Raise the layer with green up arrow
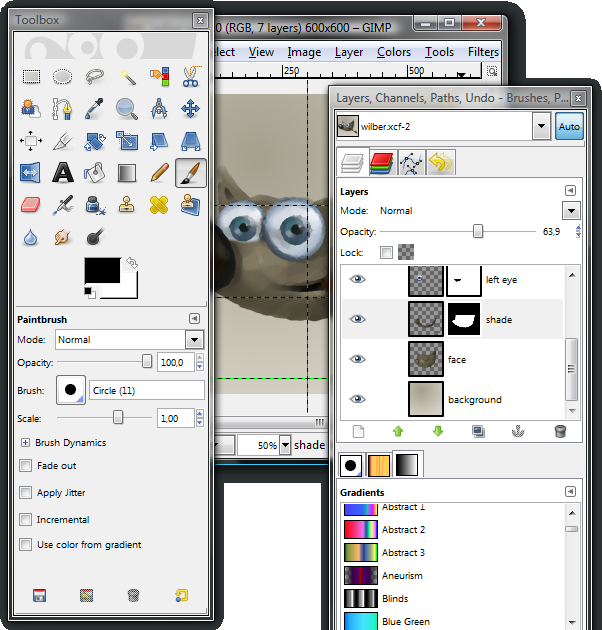Screen dimensions: 602x630 (398, 431)
